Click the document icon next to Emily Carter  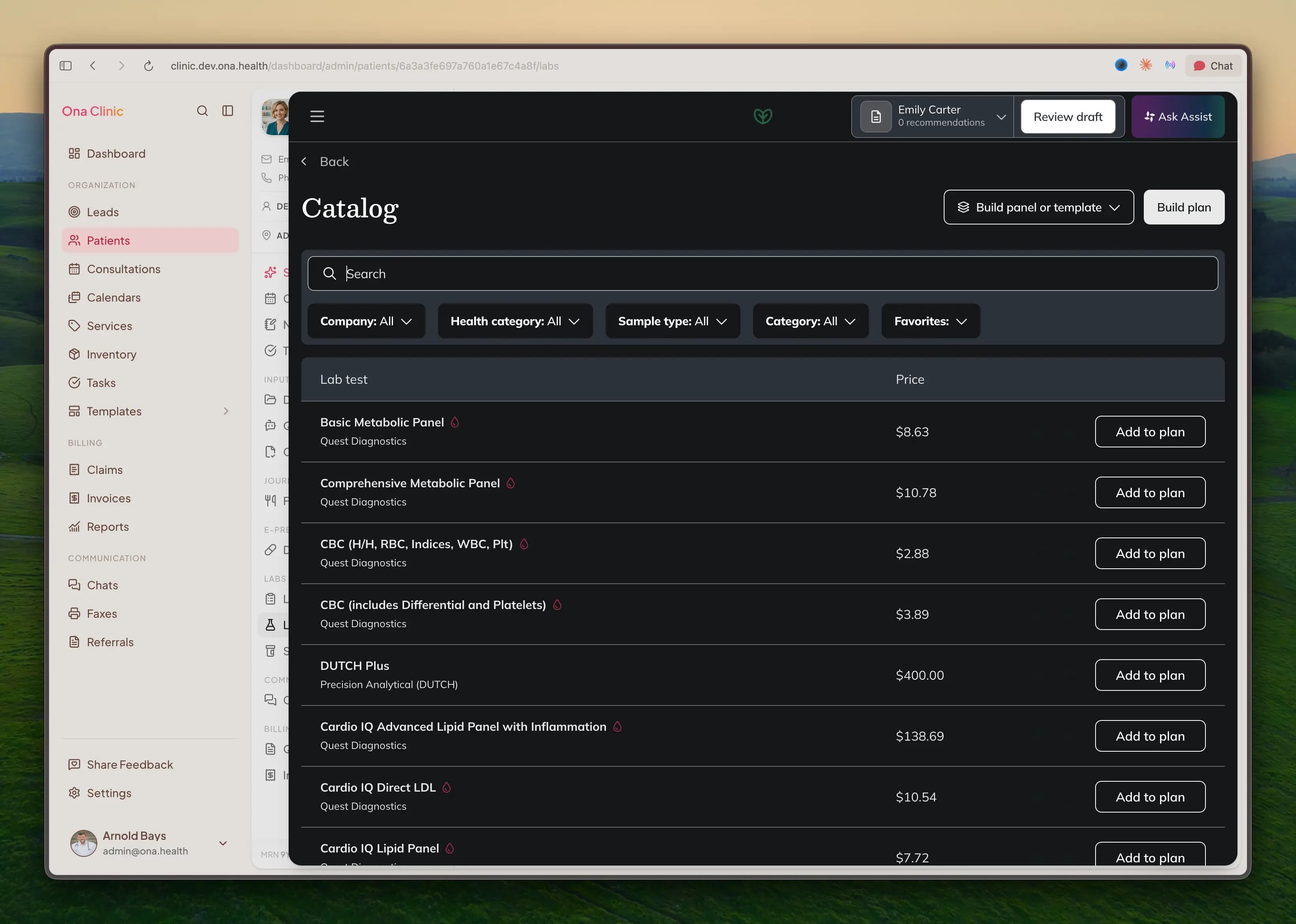[876, 117]
